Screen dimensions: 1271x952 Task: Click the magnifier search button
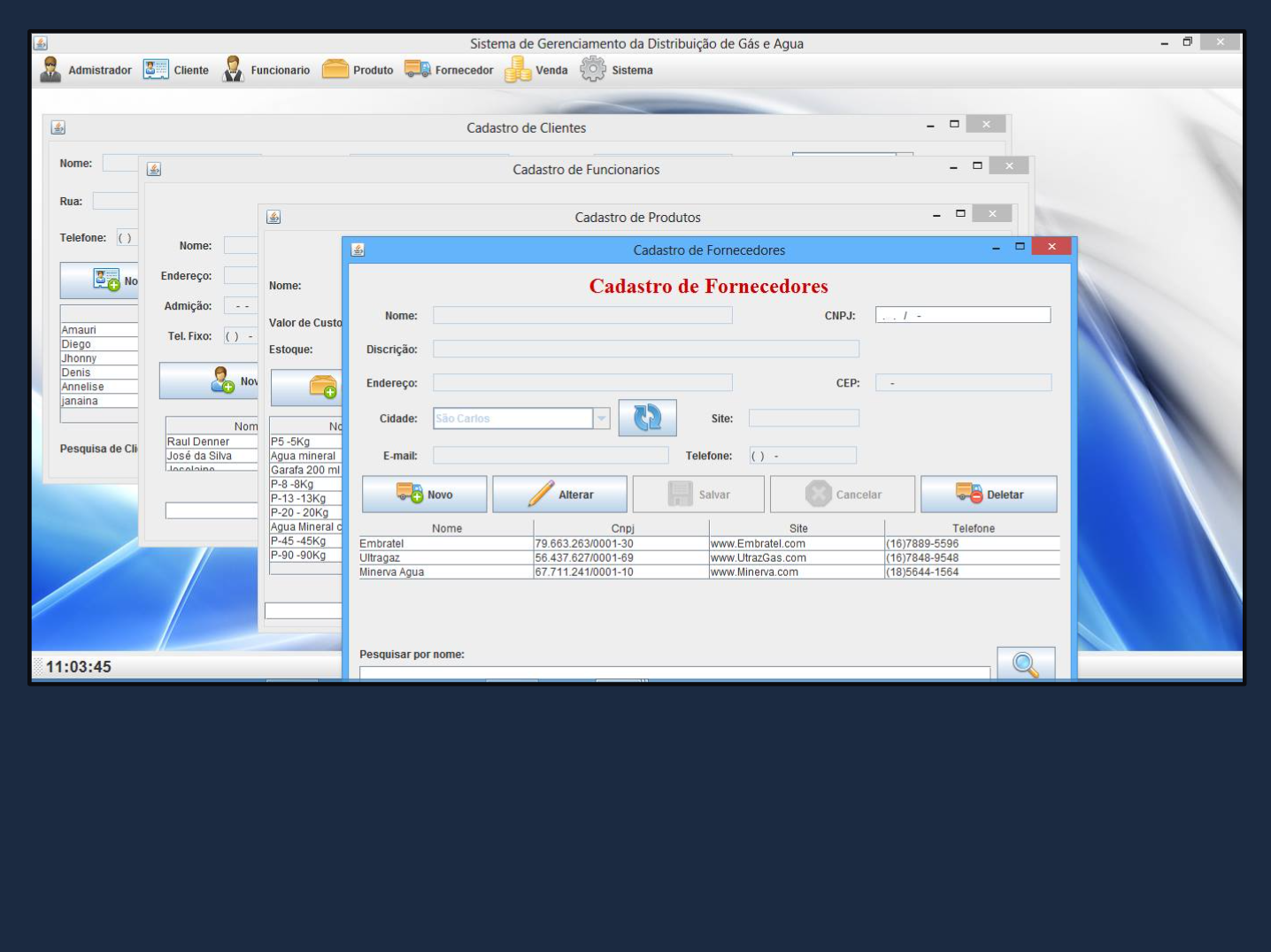click(x=1025, y=664)
